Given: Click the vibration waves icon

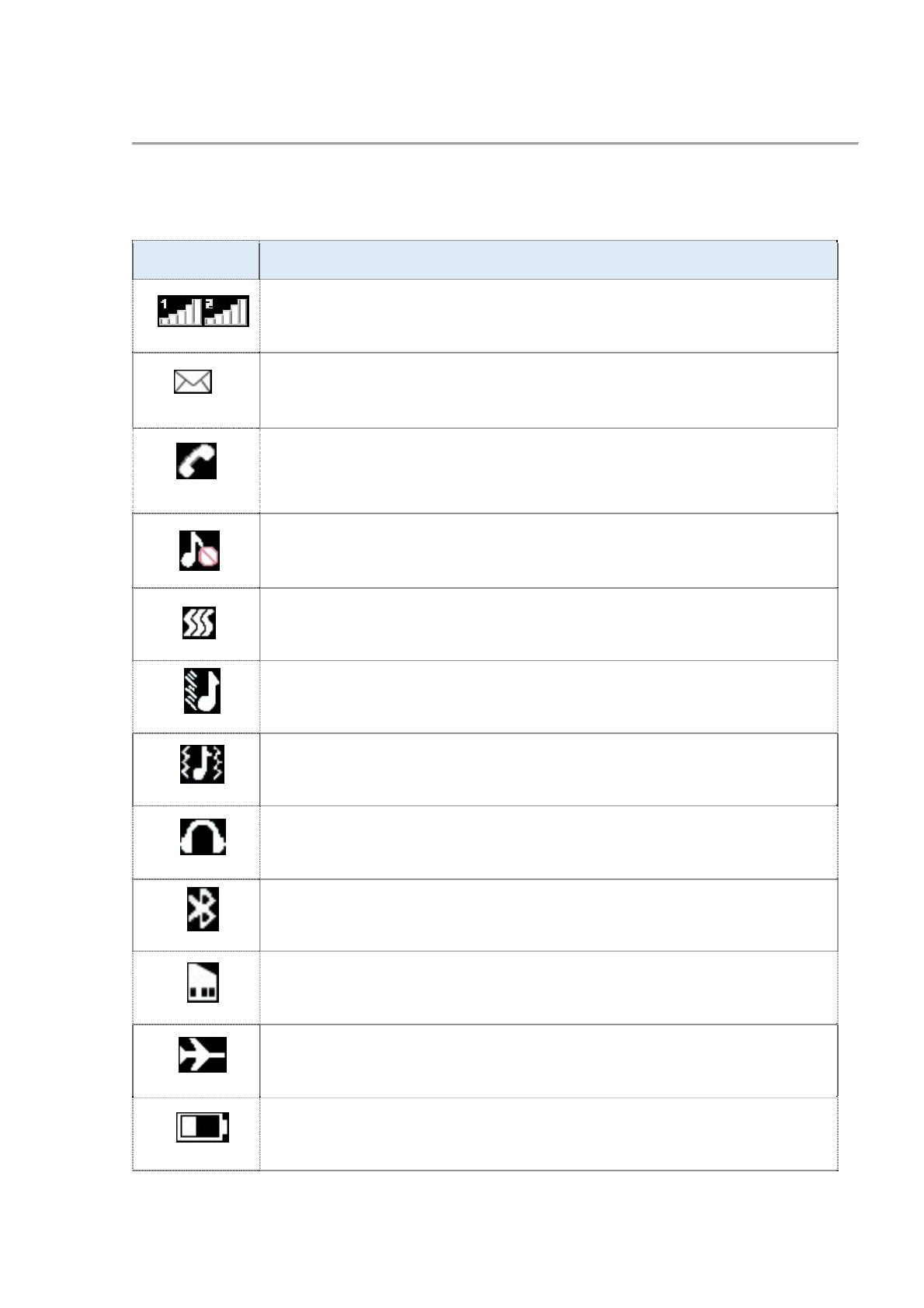Looking at the screenshot, I should pos(199,623).
